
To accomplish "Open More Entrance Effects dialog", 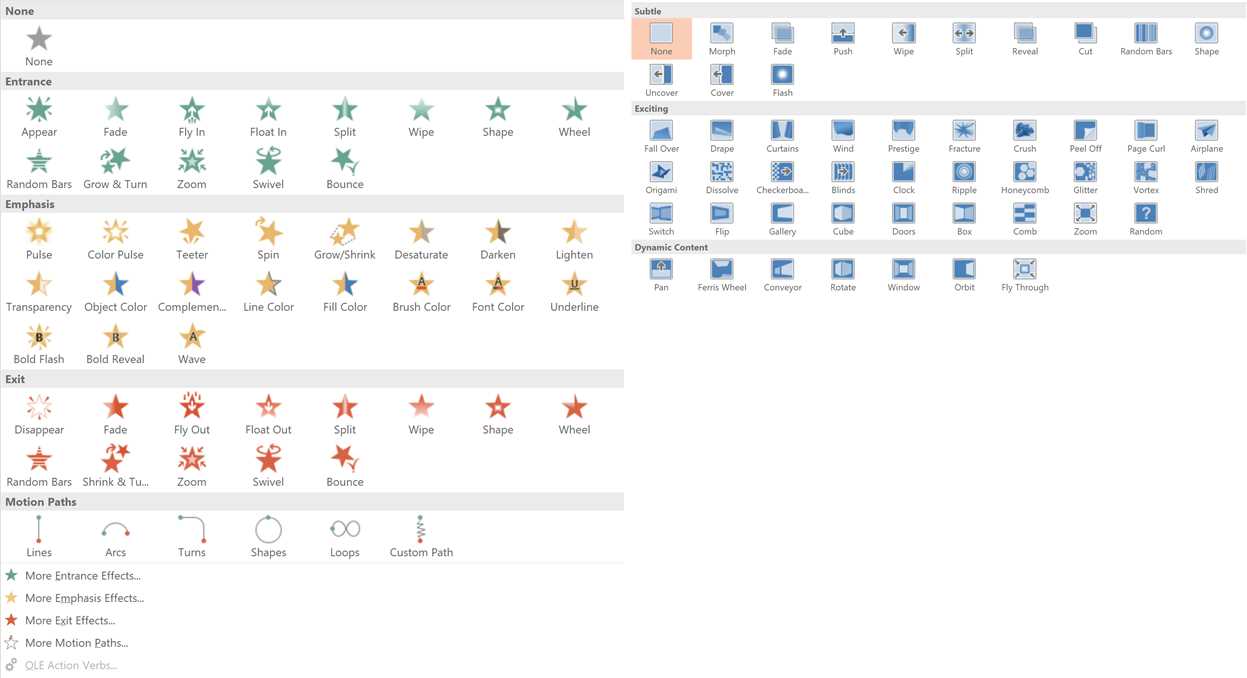I will tap(81, 575).
